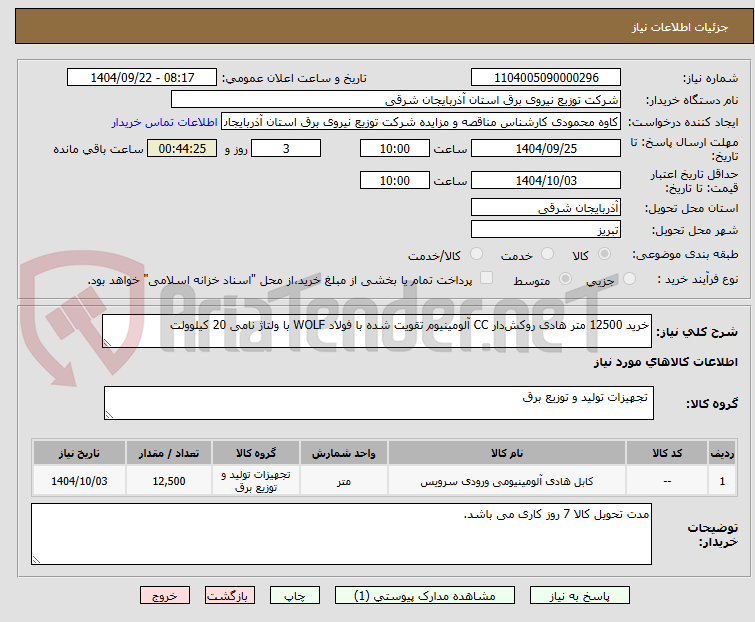Viewport: 755px width, 622px height.
Task: Click the 'چاپ' print button
Action: click(295, 596)
